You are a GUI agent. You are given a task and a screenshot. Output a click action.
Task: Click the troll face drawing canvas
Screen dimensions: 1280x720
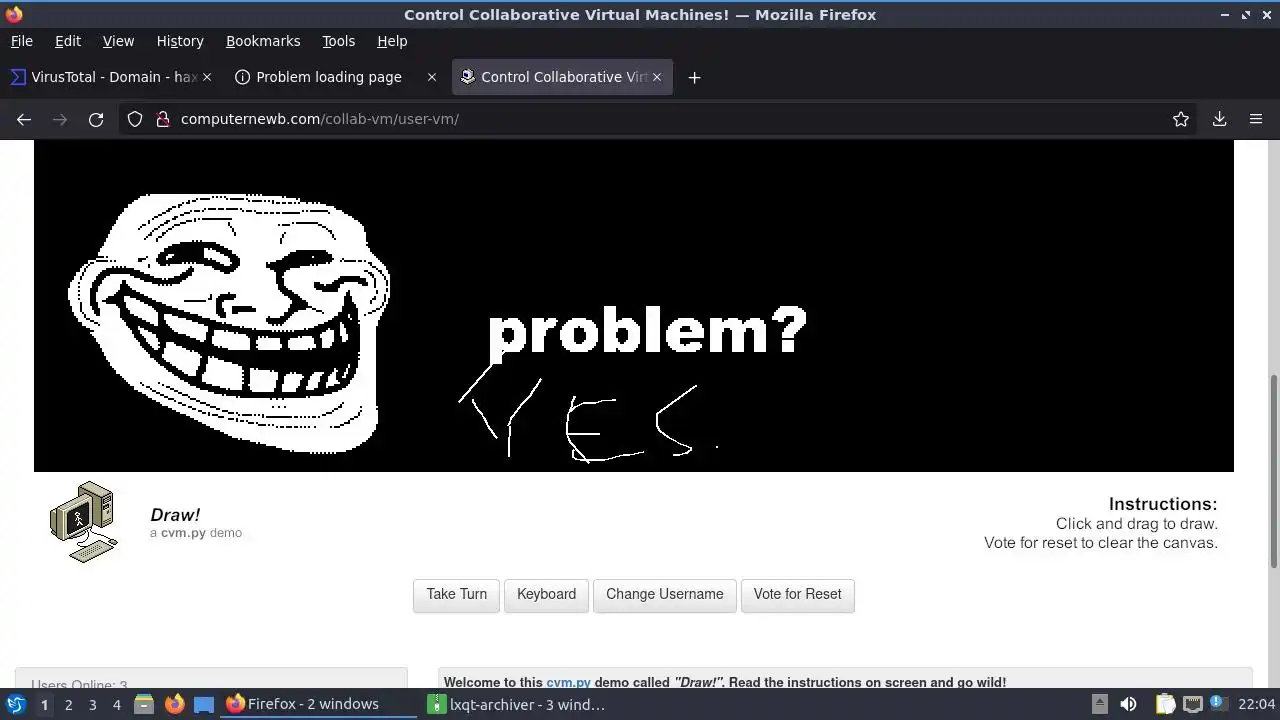click(x=634, y=305)
